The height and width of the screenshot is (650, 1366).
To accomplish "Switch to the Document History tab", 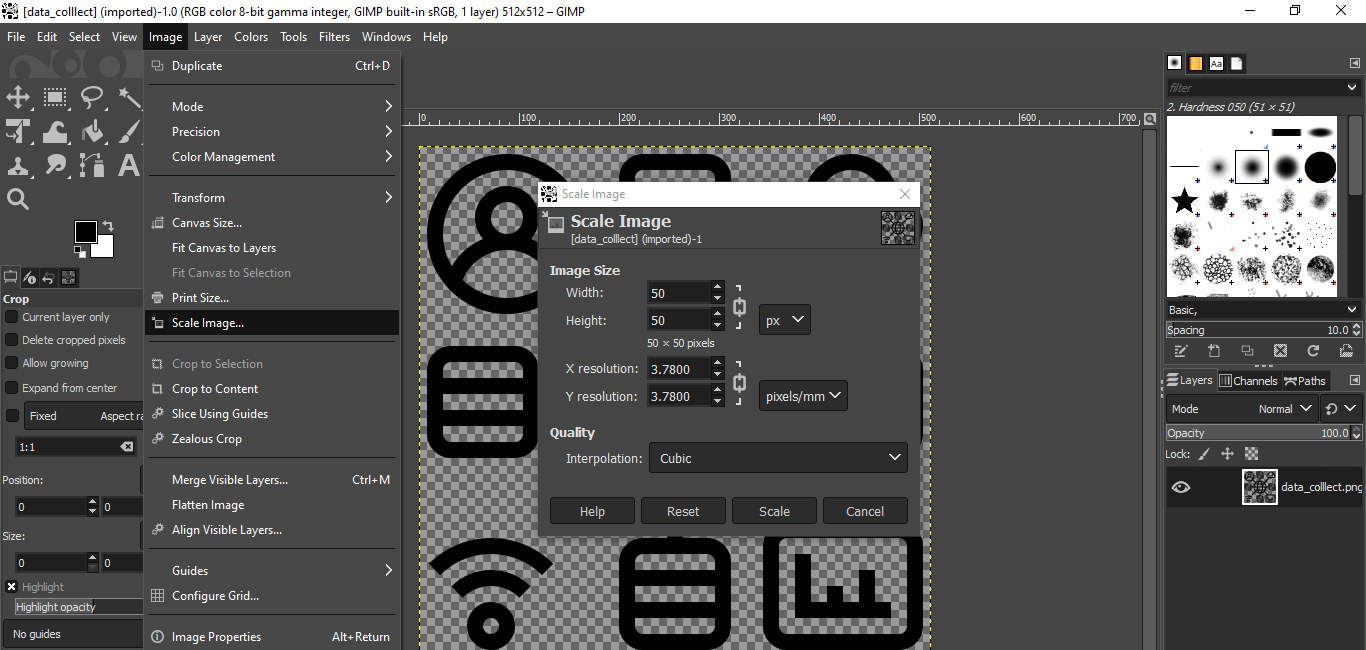I will click(1236, 63).
